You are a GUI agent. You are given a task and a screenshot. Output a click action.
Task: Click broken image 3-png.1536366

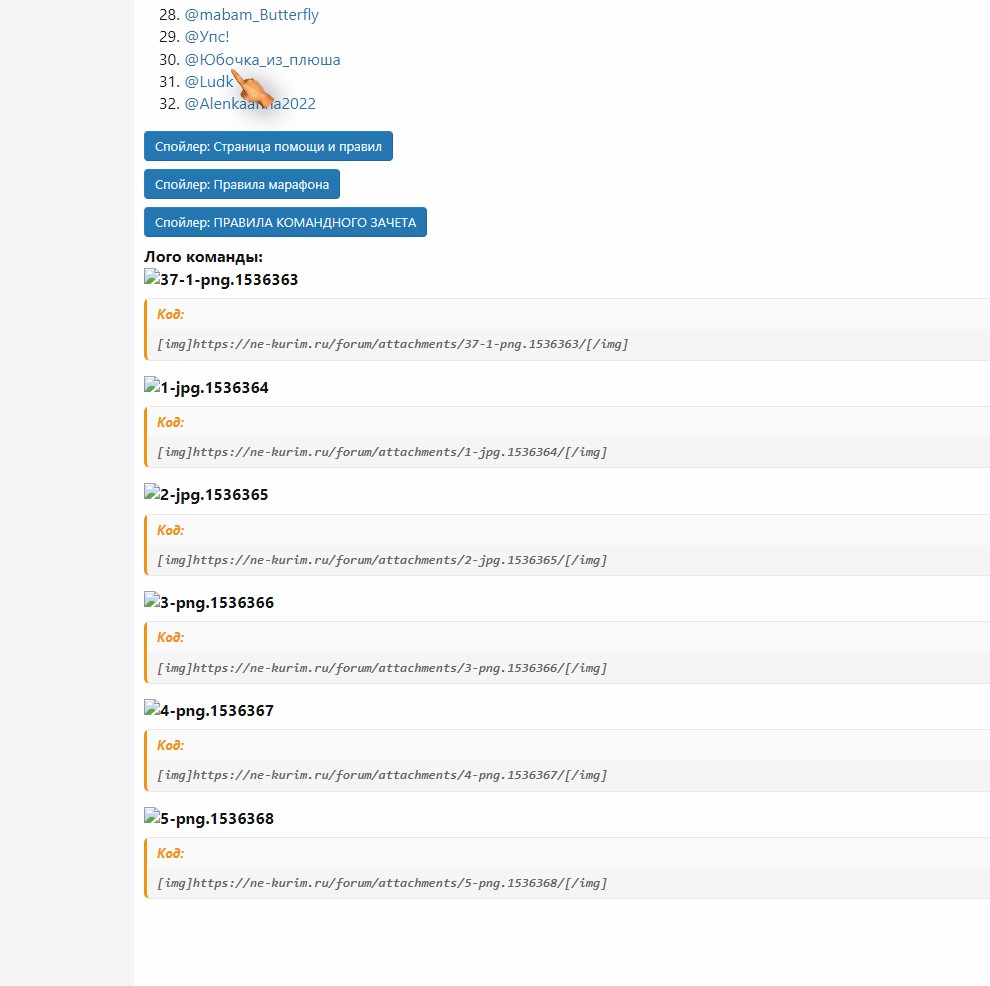click(x=209, y=602)
